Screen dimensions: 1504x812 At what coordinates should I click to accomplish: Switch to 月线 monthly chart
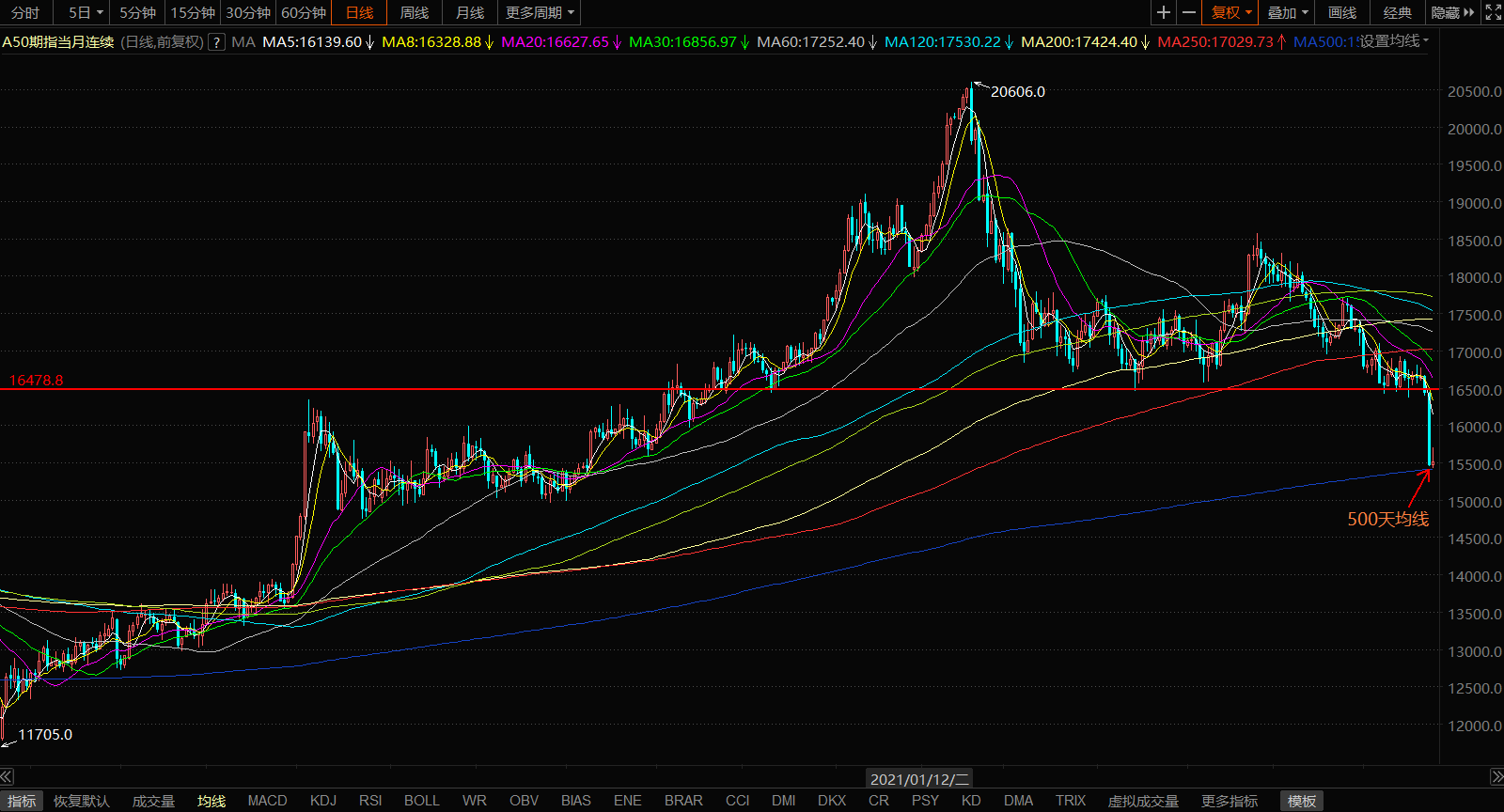[470, 12]
